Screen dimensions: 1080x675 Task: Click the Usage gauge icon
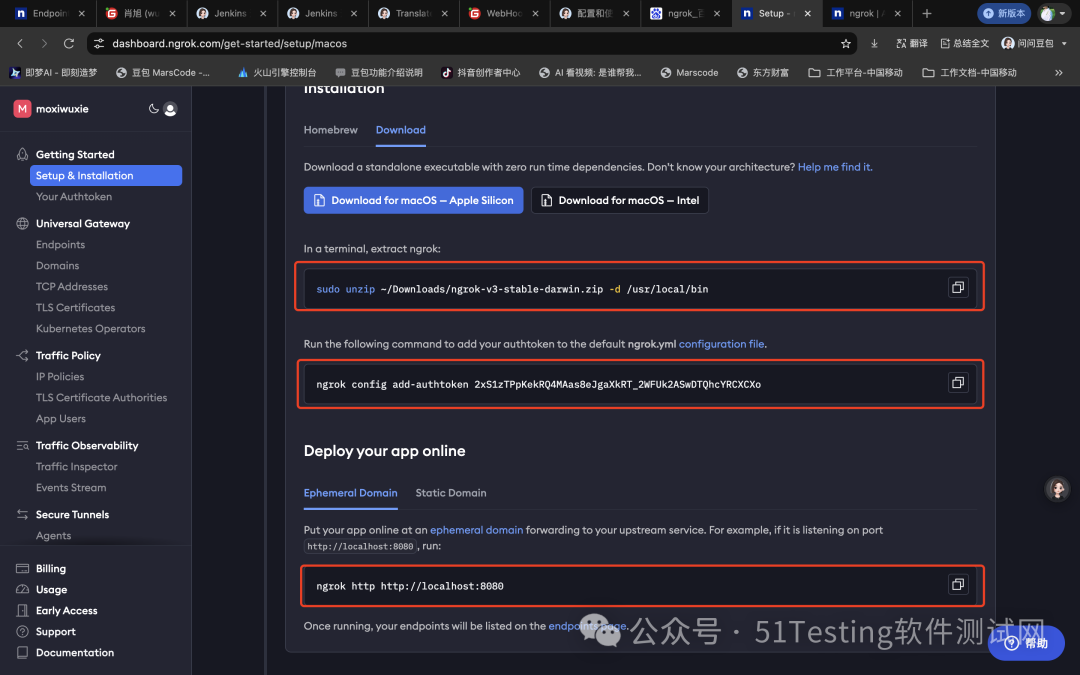pos(22,590)
